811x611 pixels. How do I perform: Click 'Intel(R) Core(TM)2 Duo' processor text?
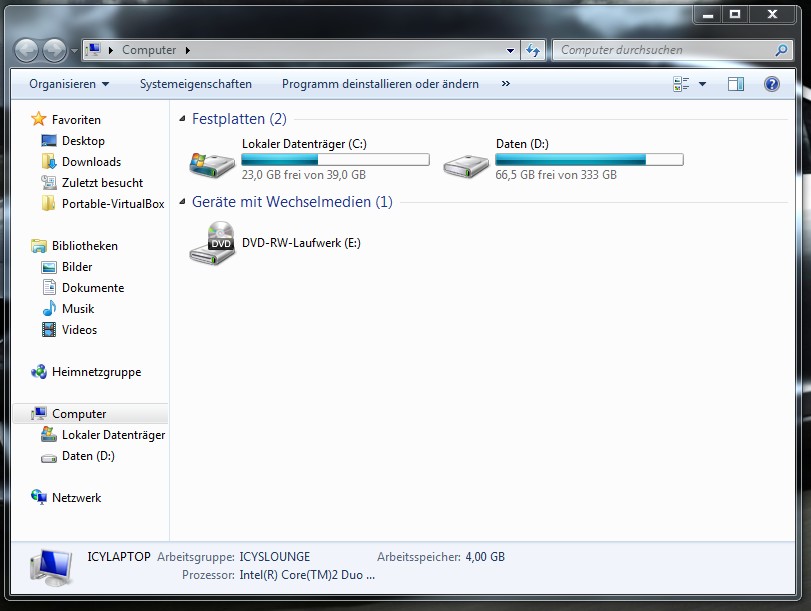click(307, 575)
